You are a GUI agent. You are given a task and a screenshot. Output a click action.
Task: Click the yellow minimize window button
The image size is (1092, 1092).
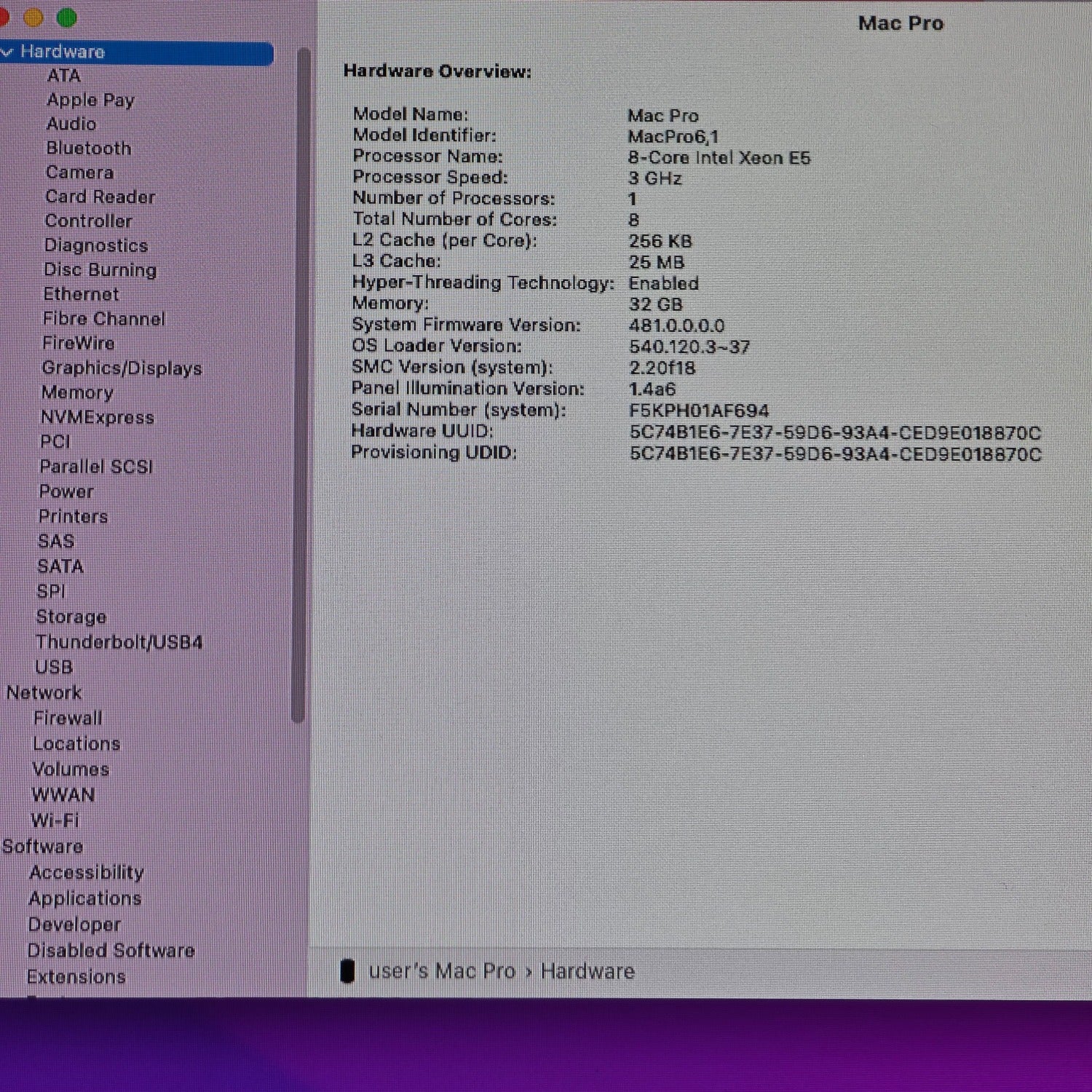click(33, 17)
